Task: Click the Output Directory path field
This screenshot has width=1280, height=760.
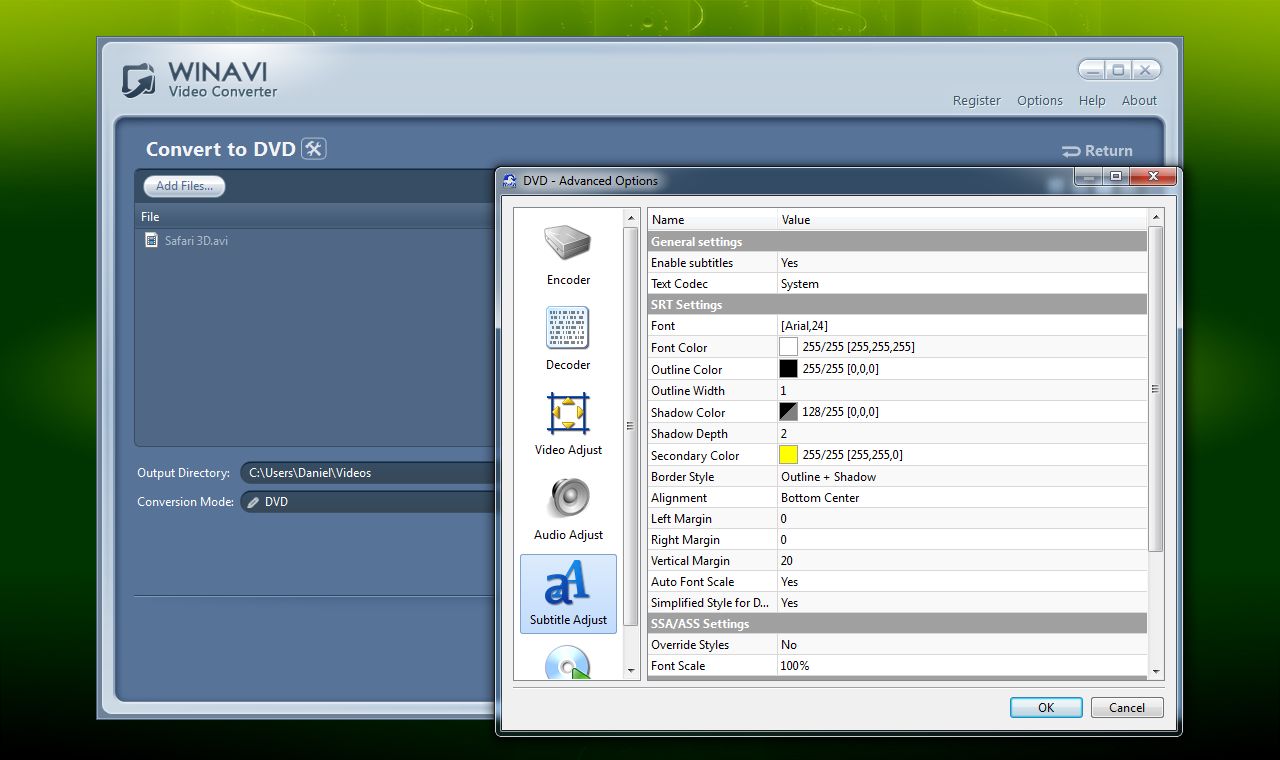Action: pyautogui.click(x=368, y=473)
